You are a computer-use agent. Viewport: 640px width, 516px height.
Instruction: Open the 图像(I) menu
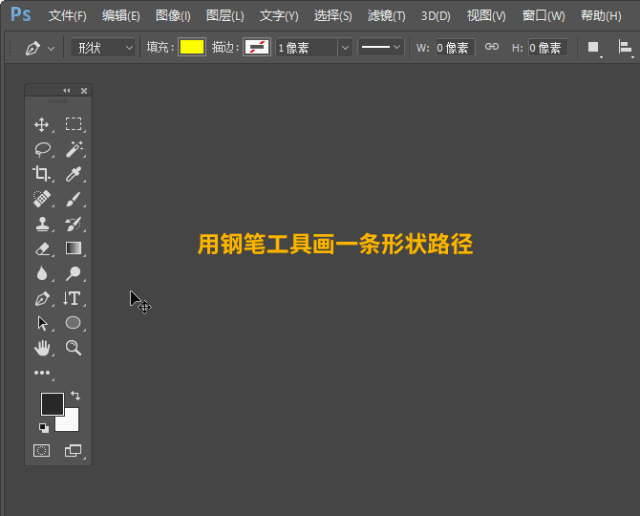coord(173,16)
